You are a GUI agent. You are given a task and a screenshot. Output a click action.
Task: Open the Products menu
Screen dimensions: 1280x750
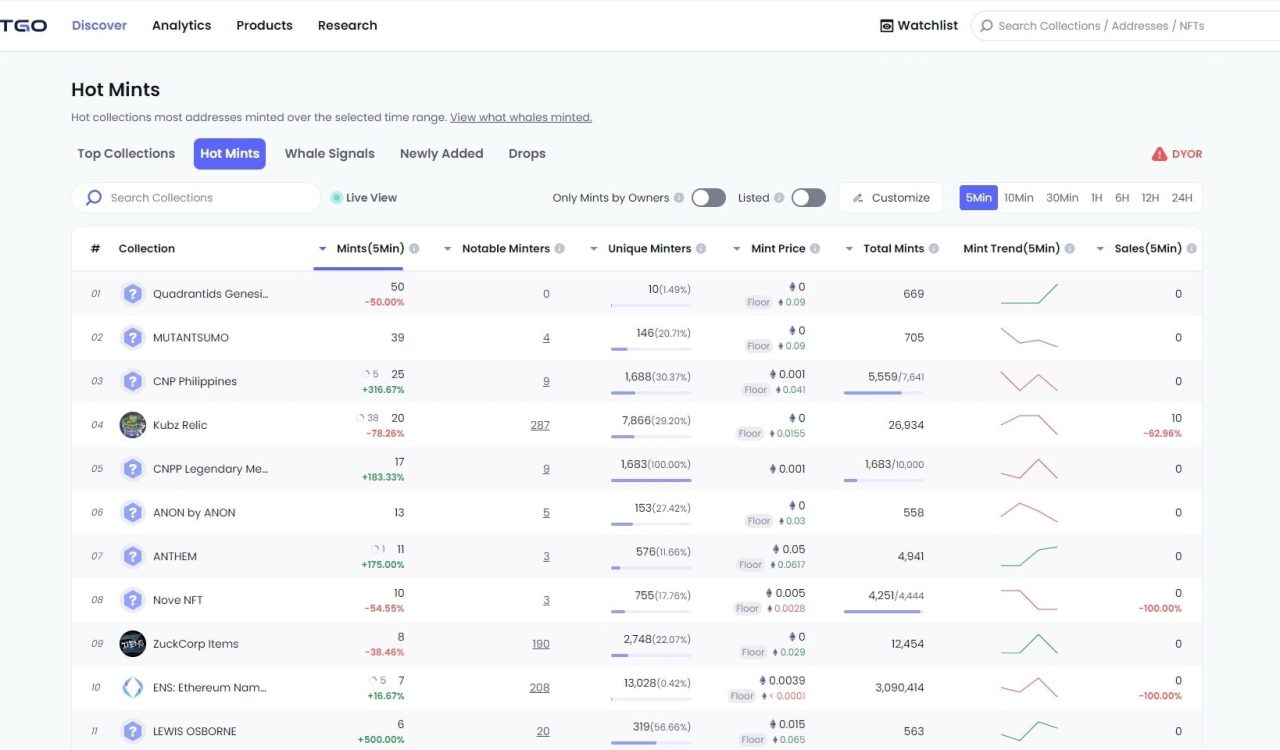[x=264, y=26]
